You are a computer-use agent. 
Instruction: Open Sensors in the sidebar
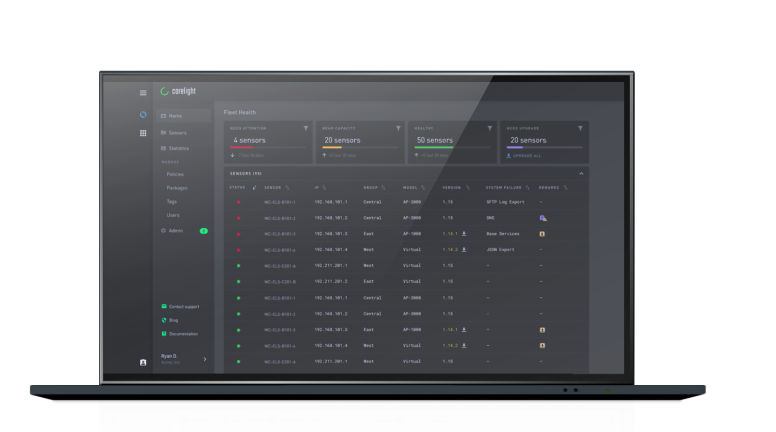click(x=177, y=132)
